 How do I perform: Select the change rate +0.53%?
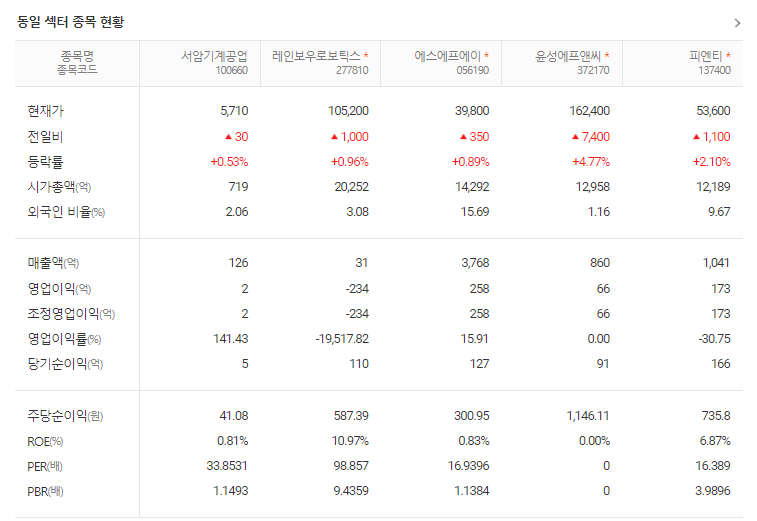[x=229, y=162]
